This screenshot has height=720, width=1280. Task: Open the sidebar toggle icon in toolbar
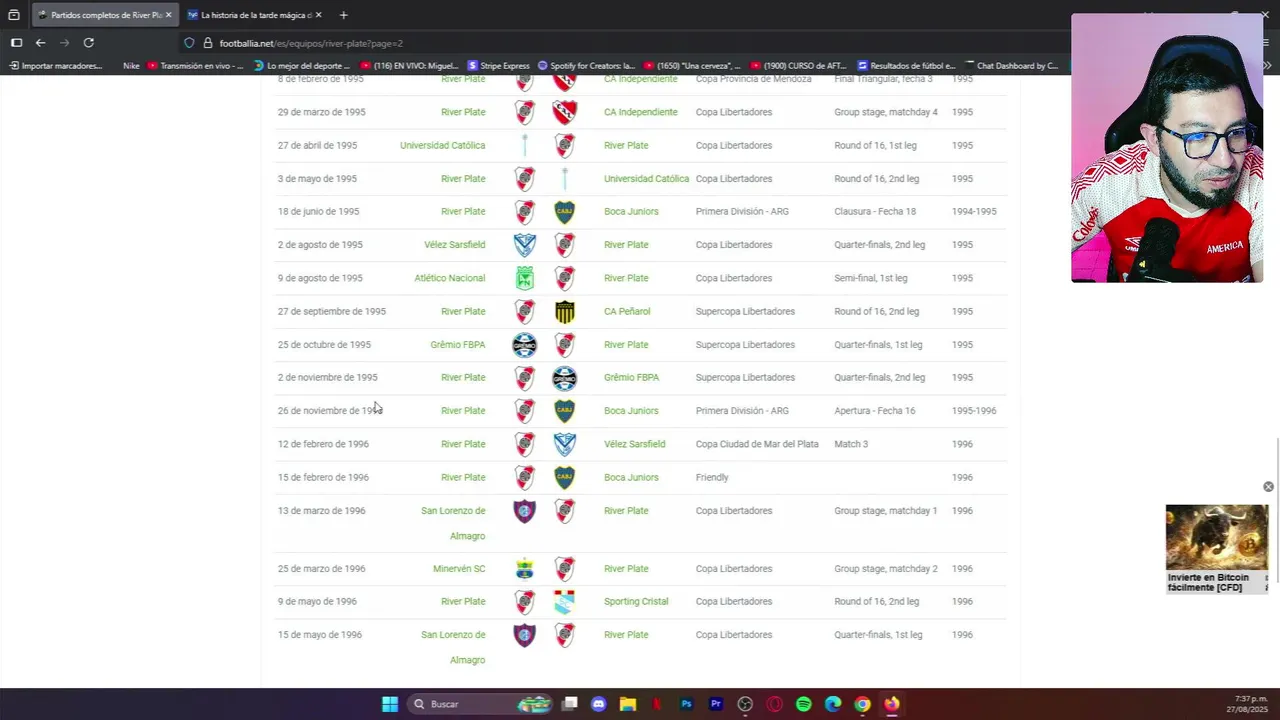pos(16,43)
